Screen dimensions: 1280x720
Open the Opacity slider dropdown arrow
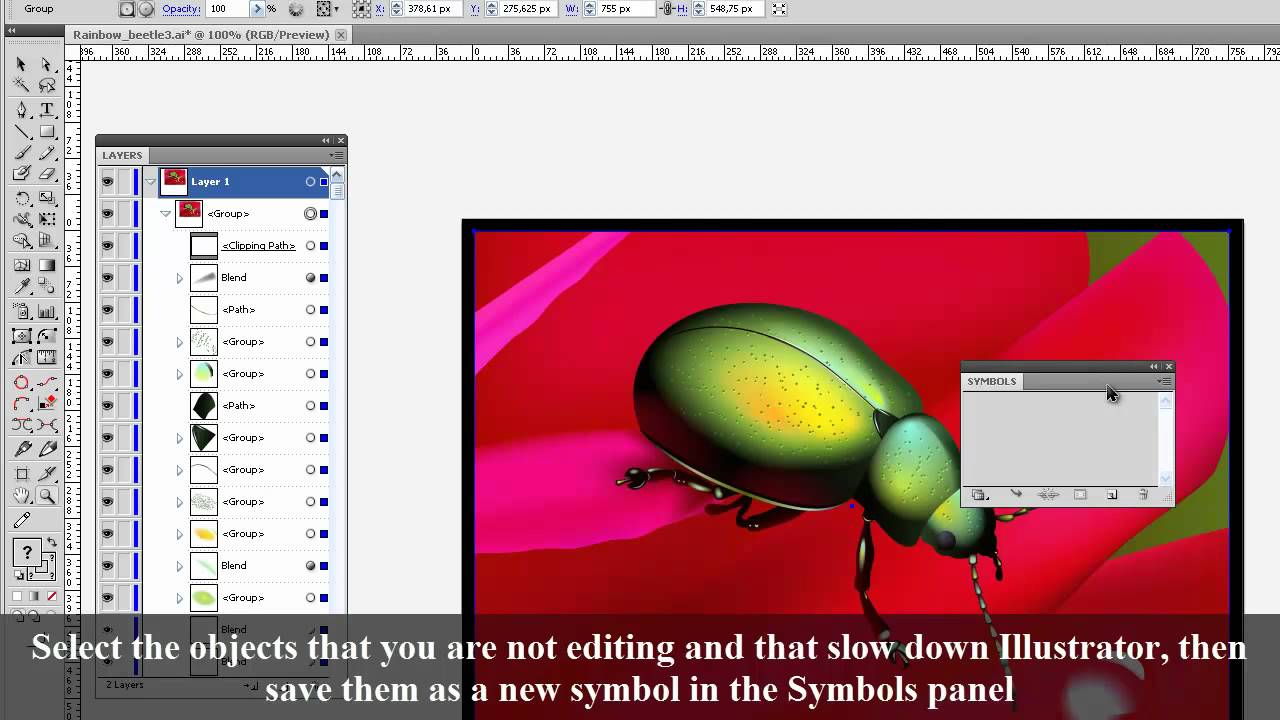(x=257, y=9)
